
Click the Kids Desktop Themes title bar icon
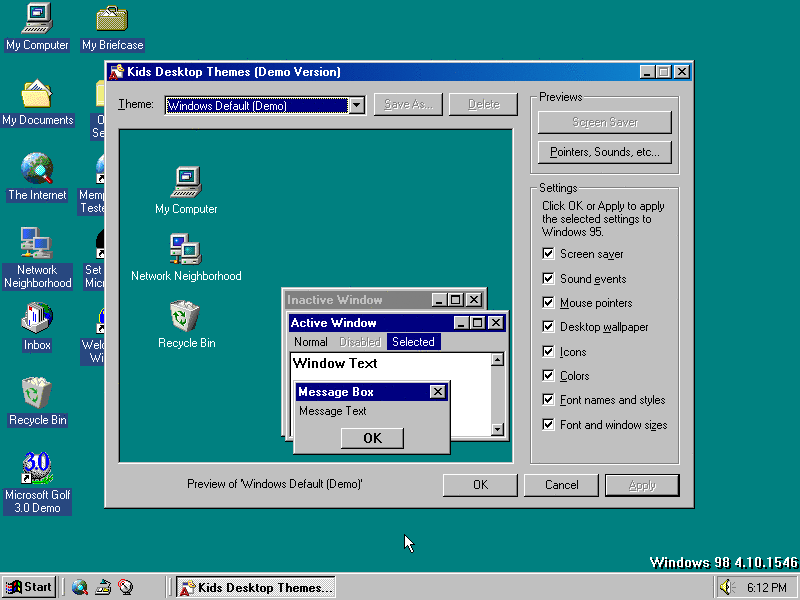click(116, 72)
